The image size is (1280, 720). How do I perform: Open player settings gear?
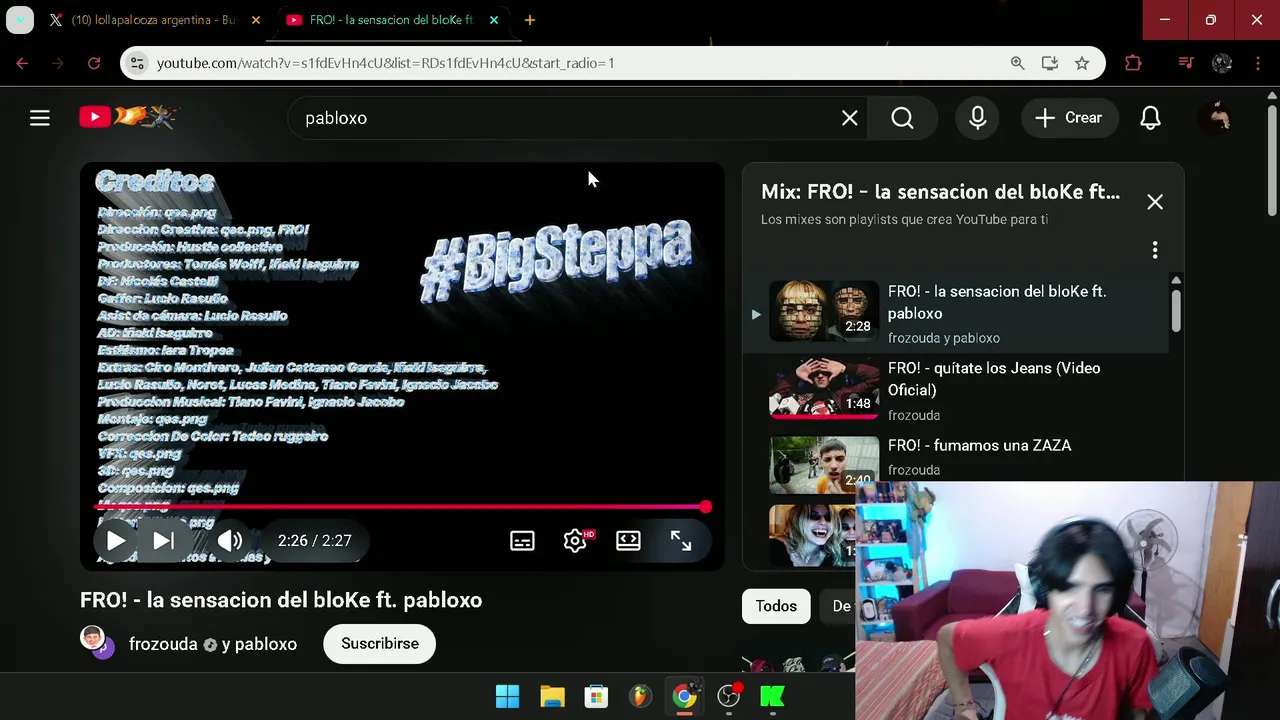(575, 541)
